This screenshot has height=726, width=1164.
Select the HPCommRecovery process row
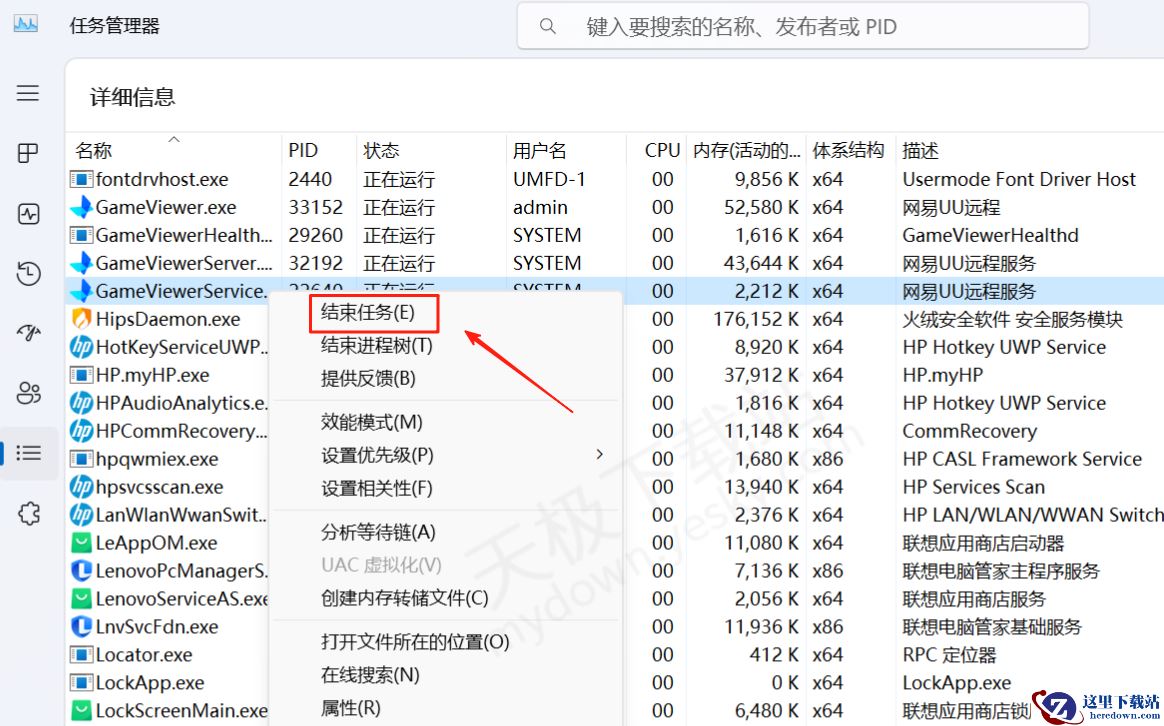615,431
